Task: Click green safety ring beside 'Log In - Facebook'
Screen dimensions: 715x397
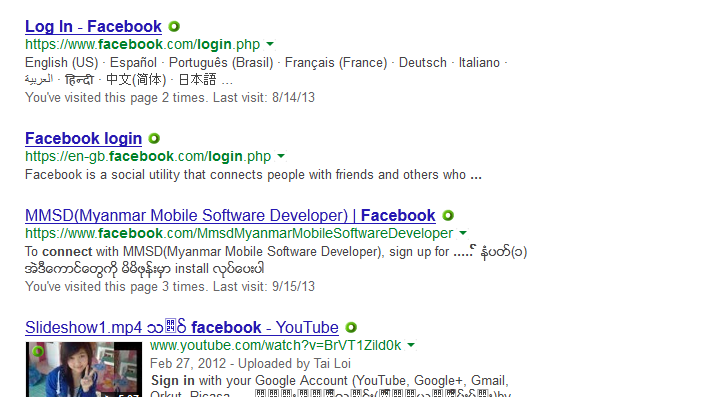Action: coord(174,26)
